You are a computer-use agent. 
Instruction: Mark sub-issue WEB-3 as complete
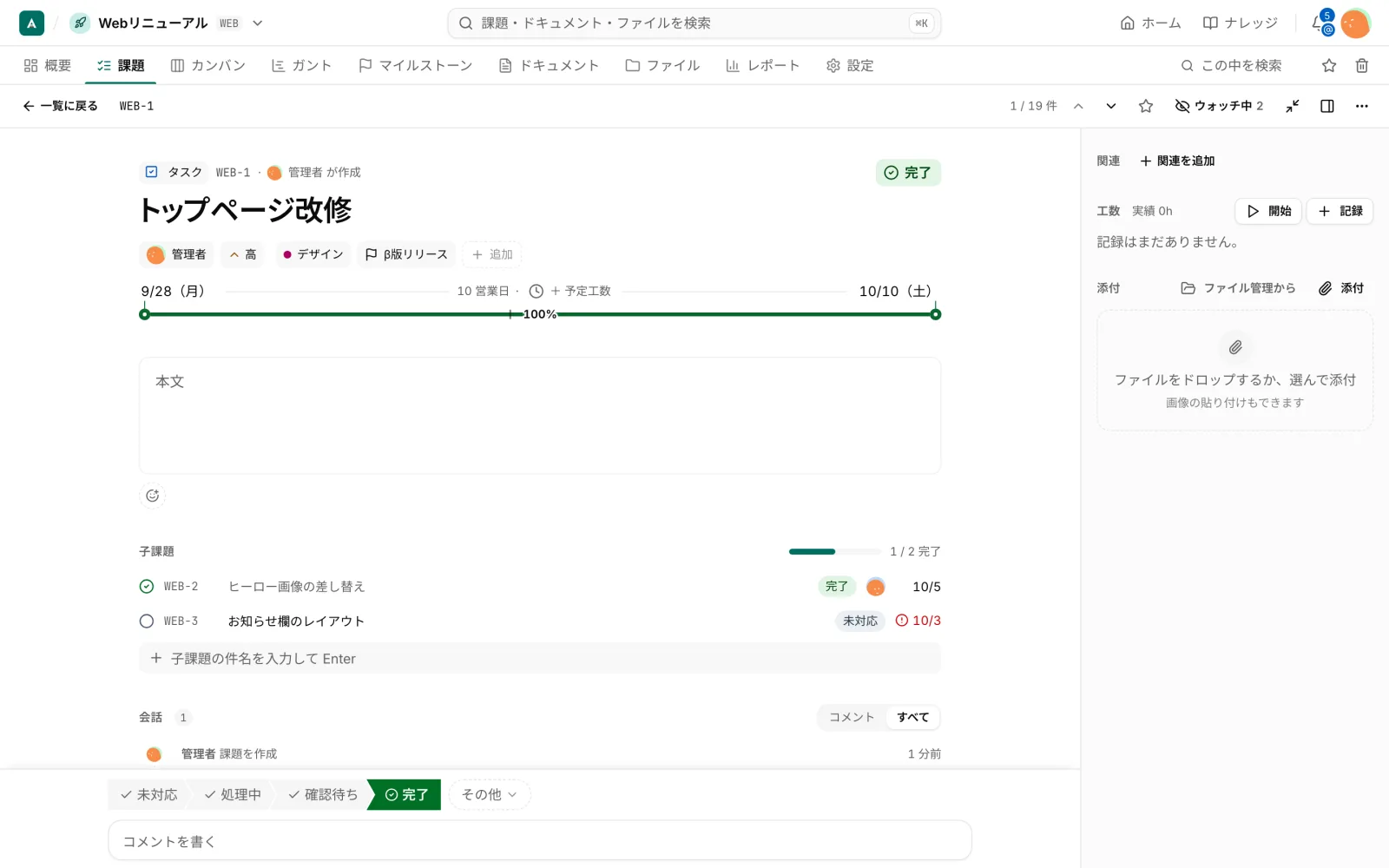pyautogui.click(x=147, y=621)
